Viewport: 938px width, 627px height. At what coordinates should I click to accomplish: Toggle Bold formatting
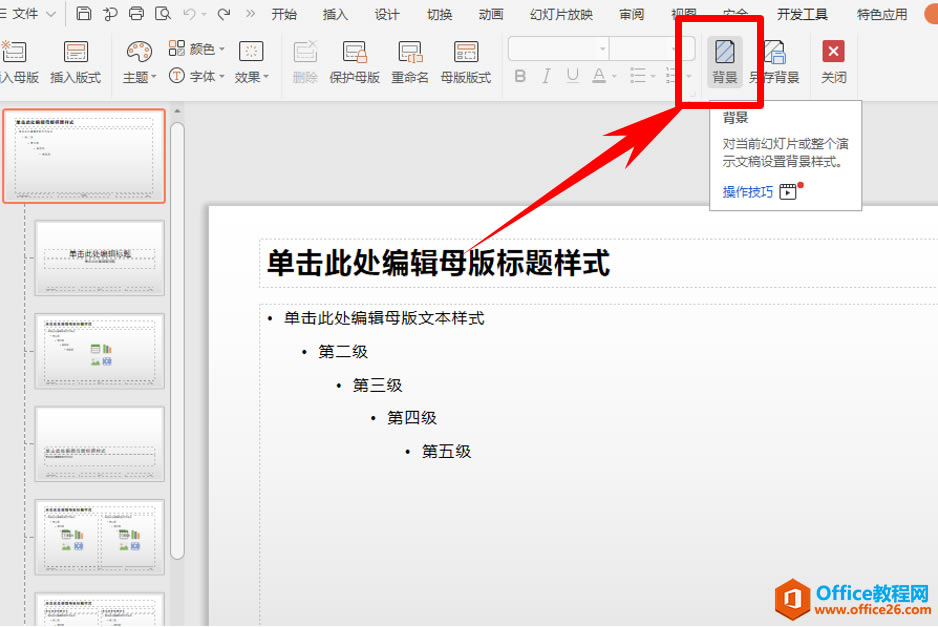(520, 75)
